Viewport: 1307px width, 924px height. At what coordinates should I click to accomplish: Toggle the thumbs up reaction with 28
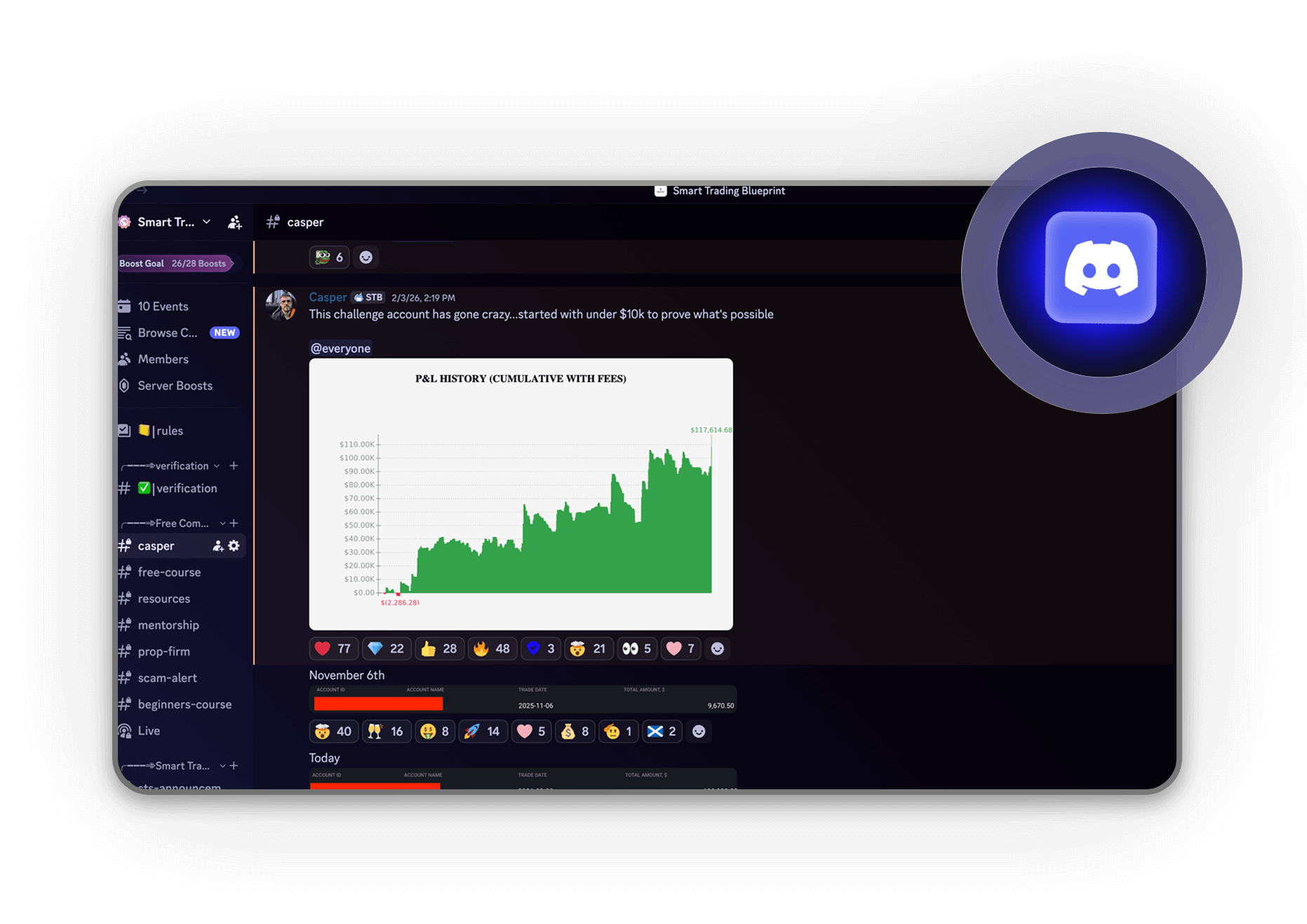tap(439, 649)
